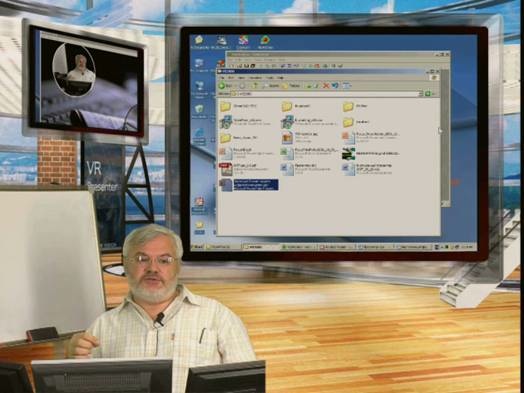Click the Start button on taskbar
Image resolution: width=524 pixels, height=393 pixels.
(x=197, y=247)
